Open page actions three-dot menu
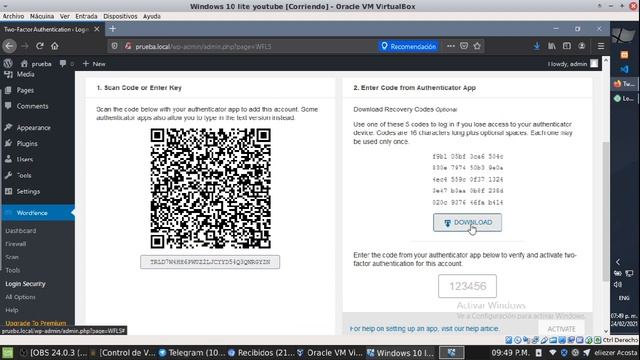Screen dimensions: 640x360 click(x=451, y=46)
